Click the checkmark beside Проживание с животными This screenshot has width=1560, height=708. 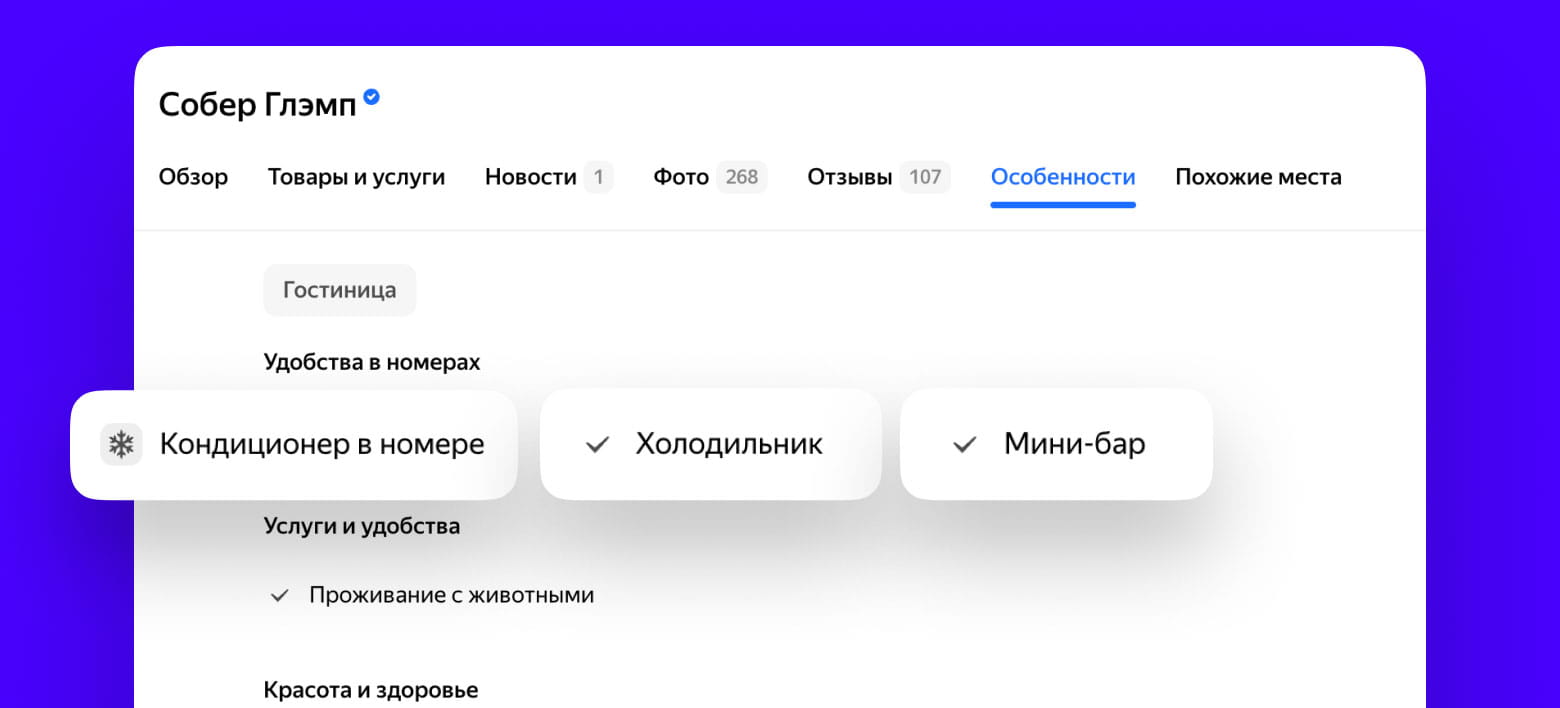280,596
